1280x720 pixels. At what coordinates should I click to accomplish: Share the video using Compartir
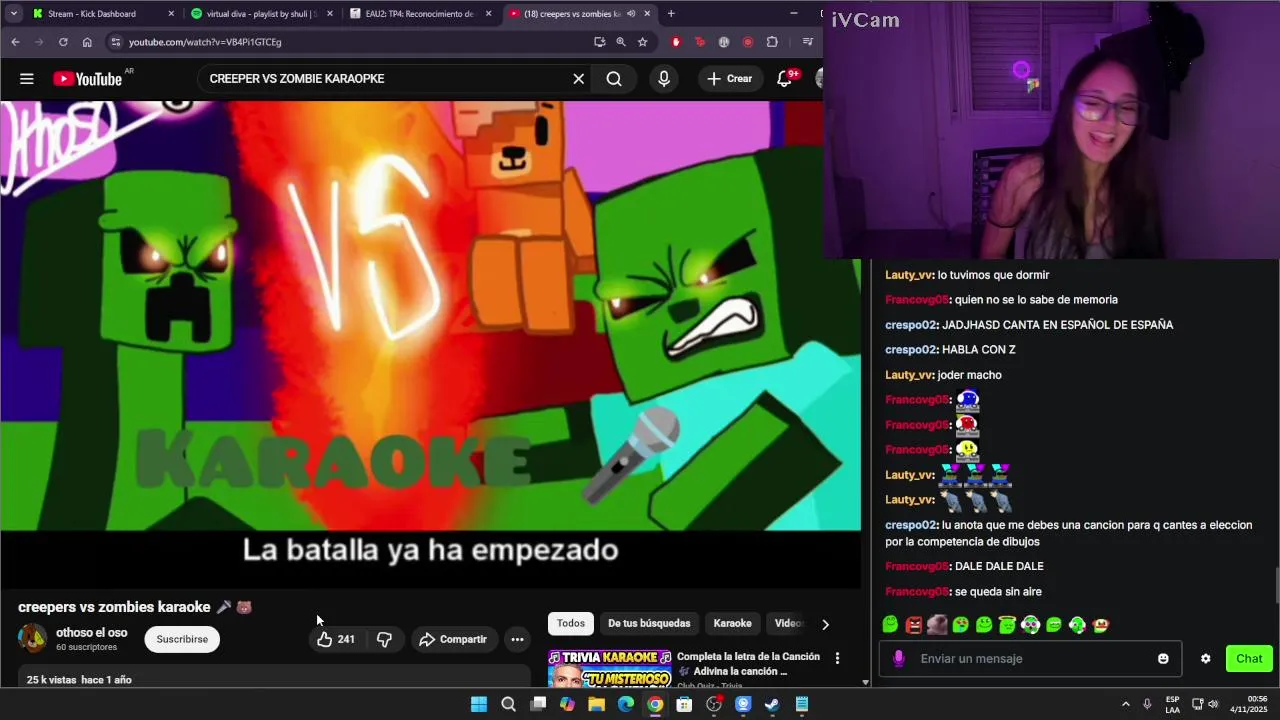453,639
